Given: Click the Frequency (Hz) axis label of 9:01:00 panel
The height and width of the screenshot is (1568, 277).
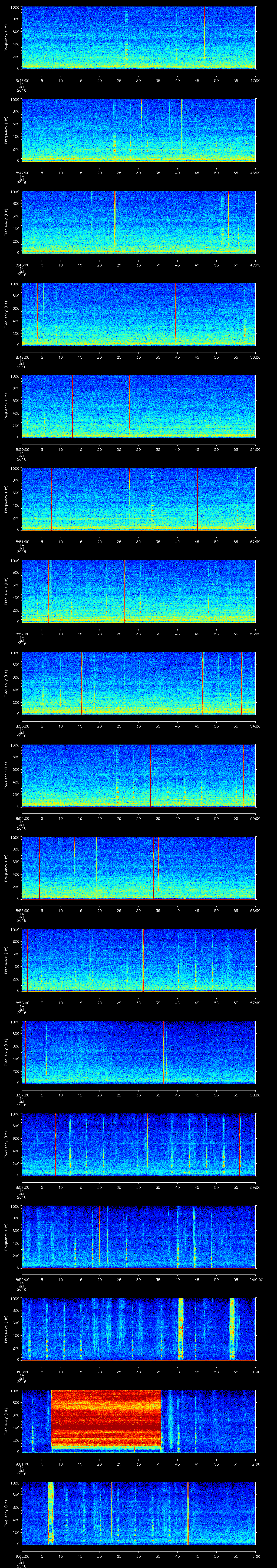Looking at the screenshot, I should (x=6, y=1421).
